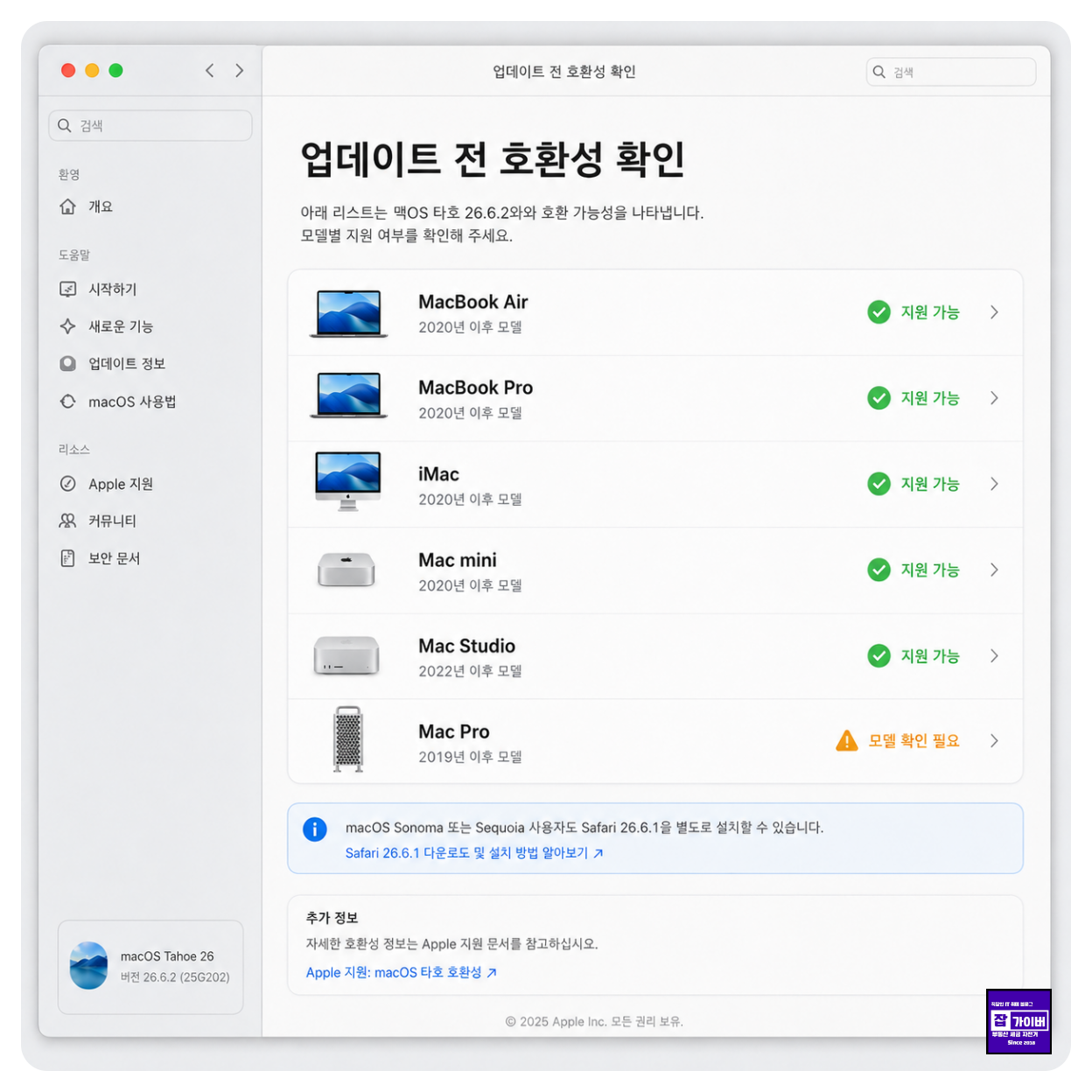Click the Apple 지원 compass icon
This screenshot has height=1092, width=1092.
[x=67, y=484]
